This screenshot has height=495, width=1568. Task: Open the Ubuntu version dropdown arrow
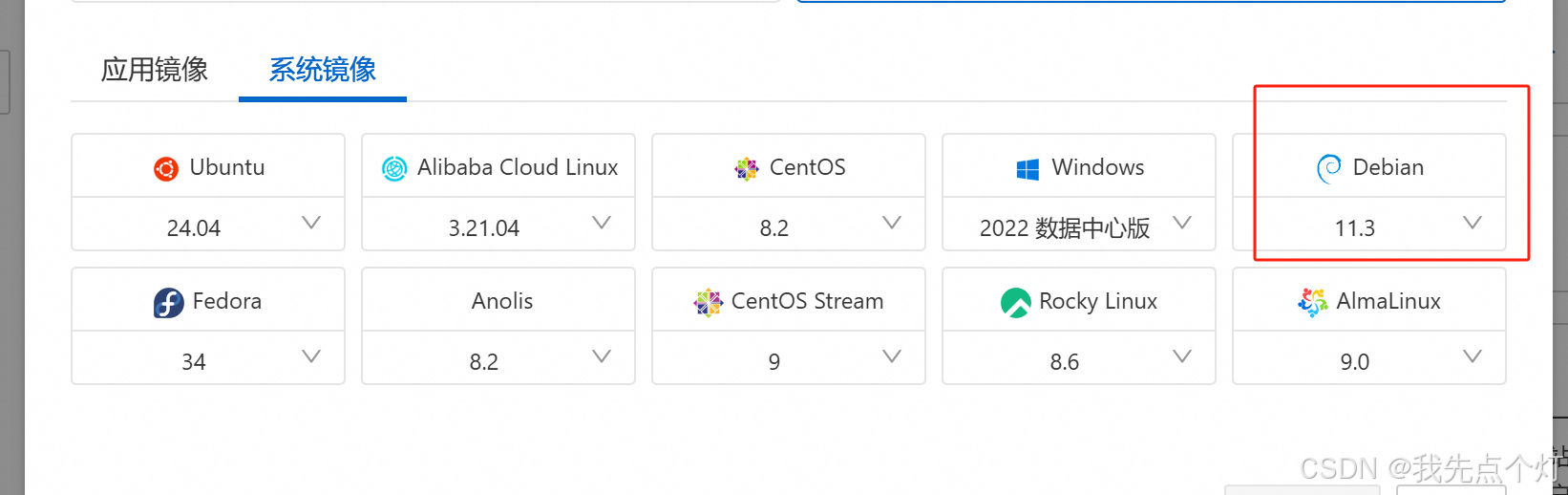pyautogui.click(x=311, y=223)
